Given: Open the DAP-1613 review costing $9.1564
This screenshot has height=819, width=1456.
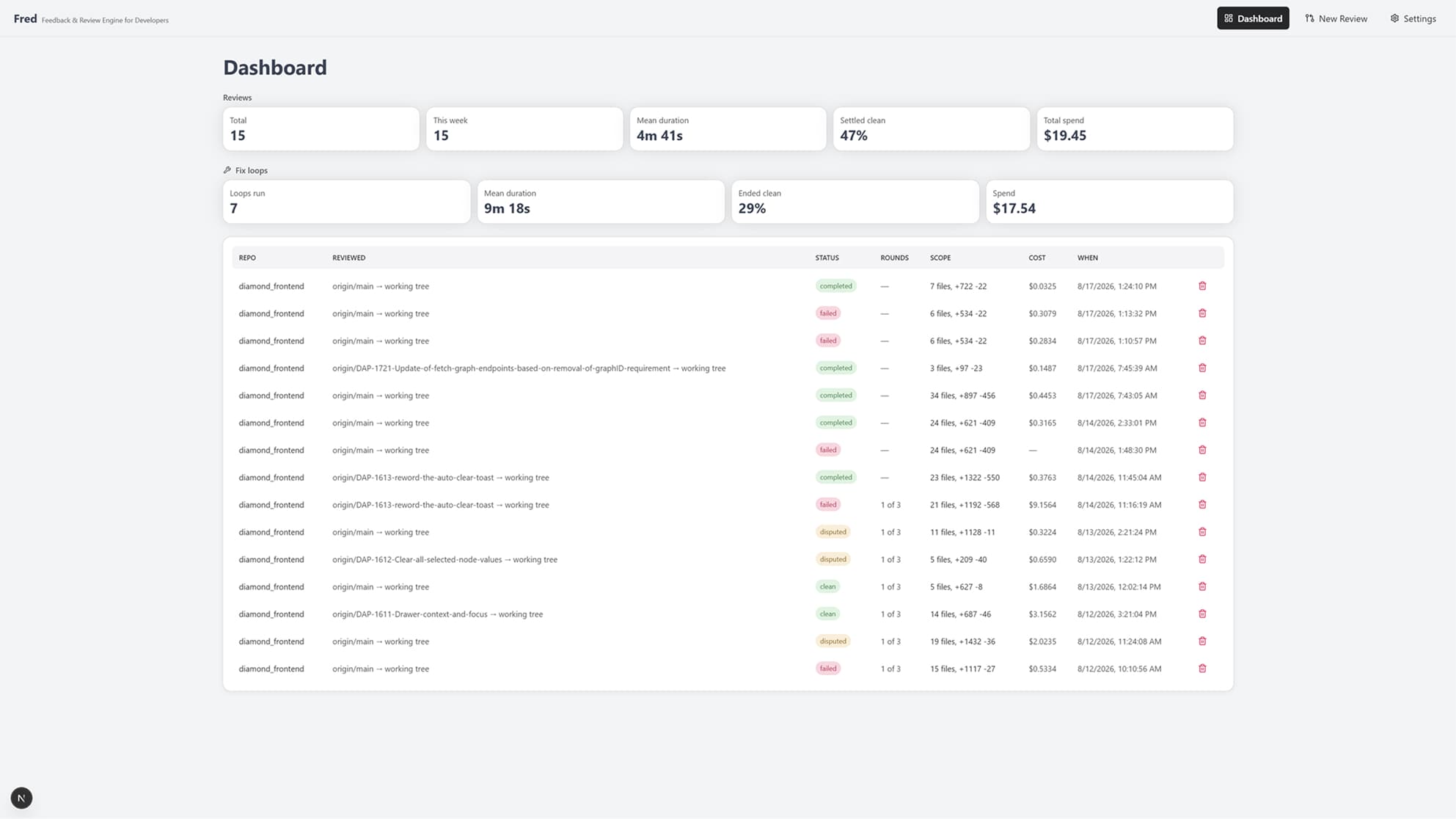Looking at the screenshot, I should (728, 505).
